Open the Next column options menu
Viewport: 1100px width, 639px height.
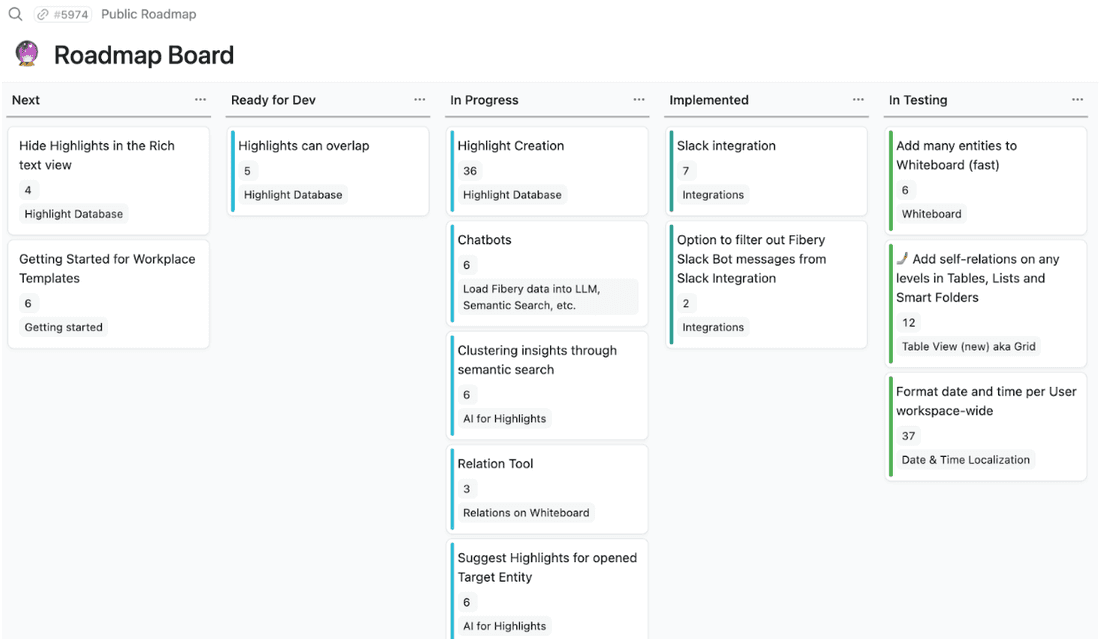pyautogui.click(x=200, y=100)
